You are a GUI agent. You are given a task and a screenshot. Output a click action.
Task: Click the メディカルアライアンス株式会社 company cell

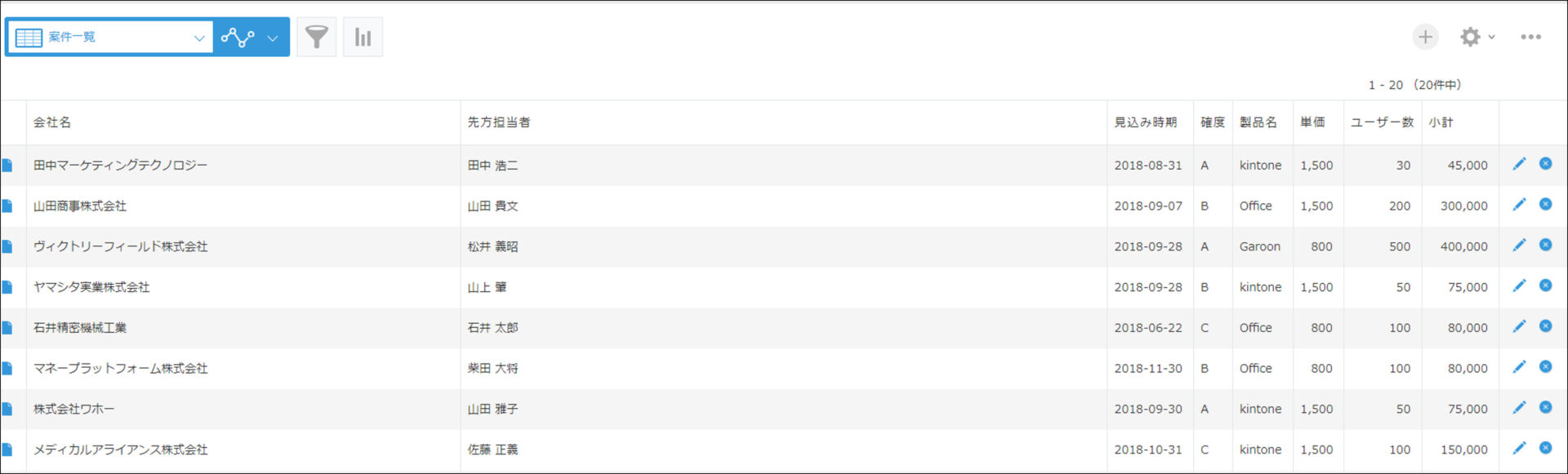click(243, 450)
